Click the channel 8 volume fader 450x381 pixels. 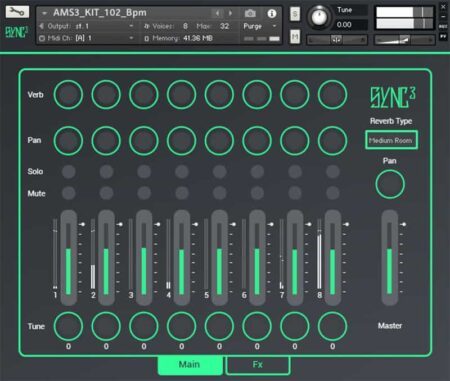point(333,258)
